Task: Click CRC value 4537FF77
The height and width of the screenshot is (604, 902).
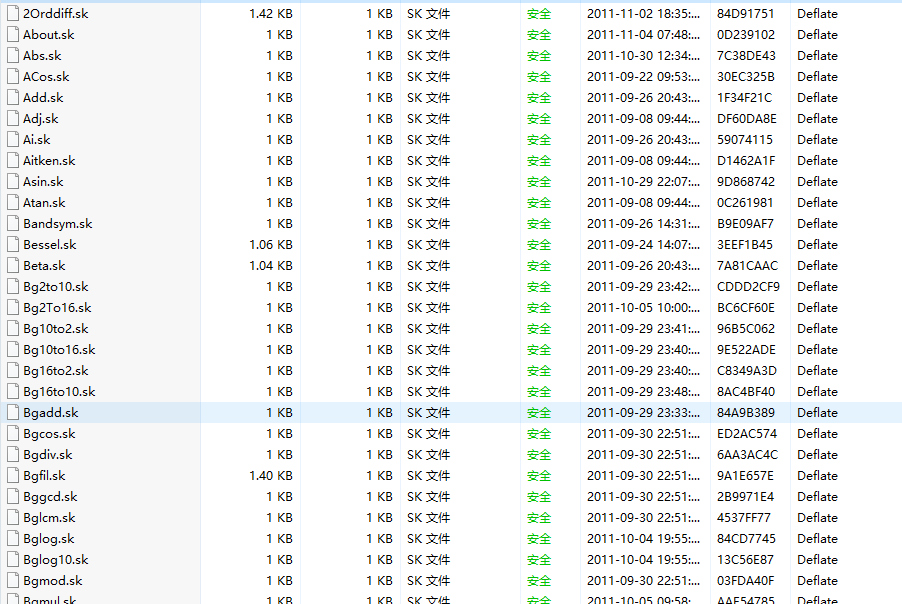Action: 744,517
